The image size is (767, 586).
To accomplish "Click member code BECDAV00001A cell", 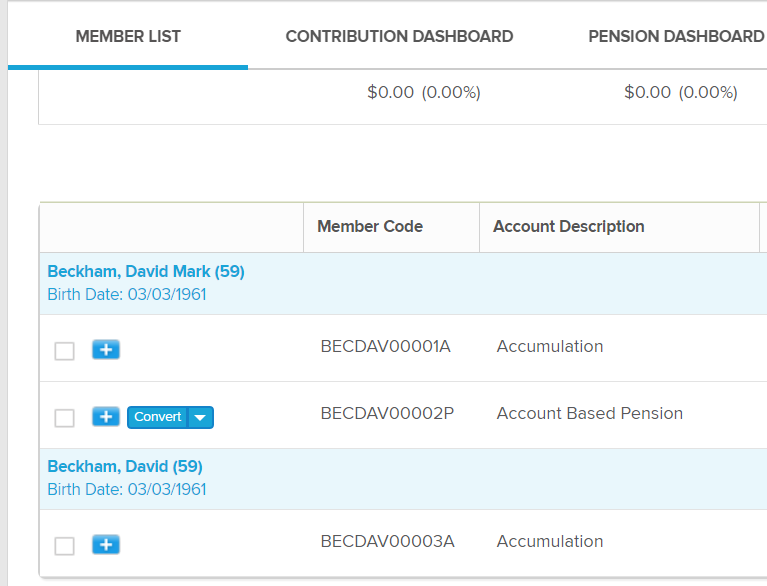I will (x=386, y=347).
